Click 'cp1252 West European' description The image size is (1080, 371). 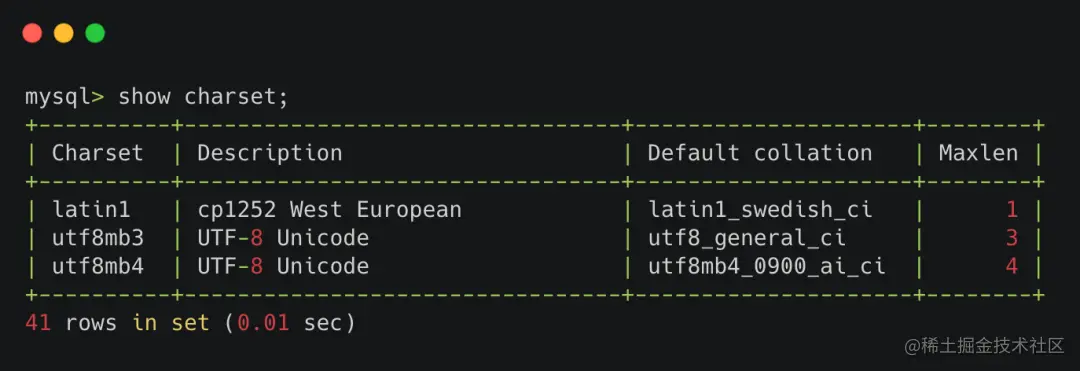[329, 210]
